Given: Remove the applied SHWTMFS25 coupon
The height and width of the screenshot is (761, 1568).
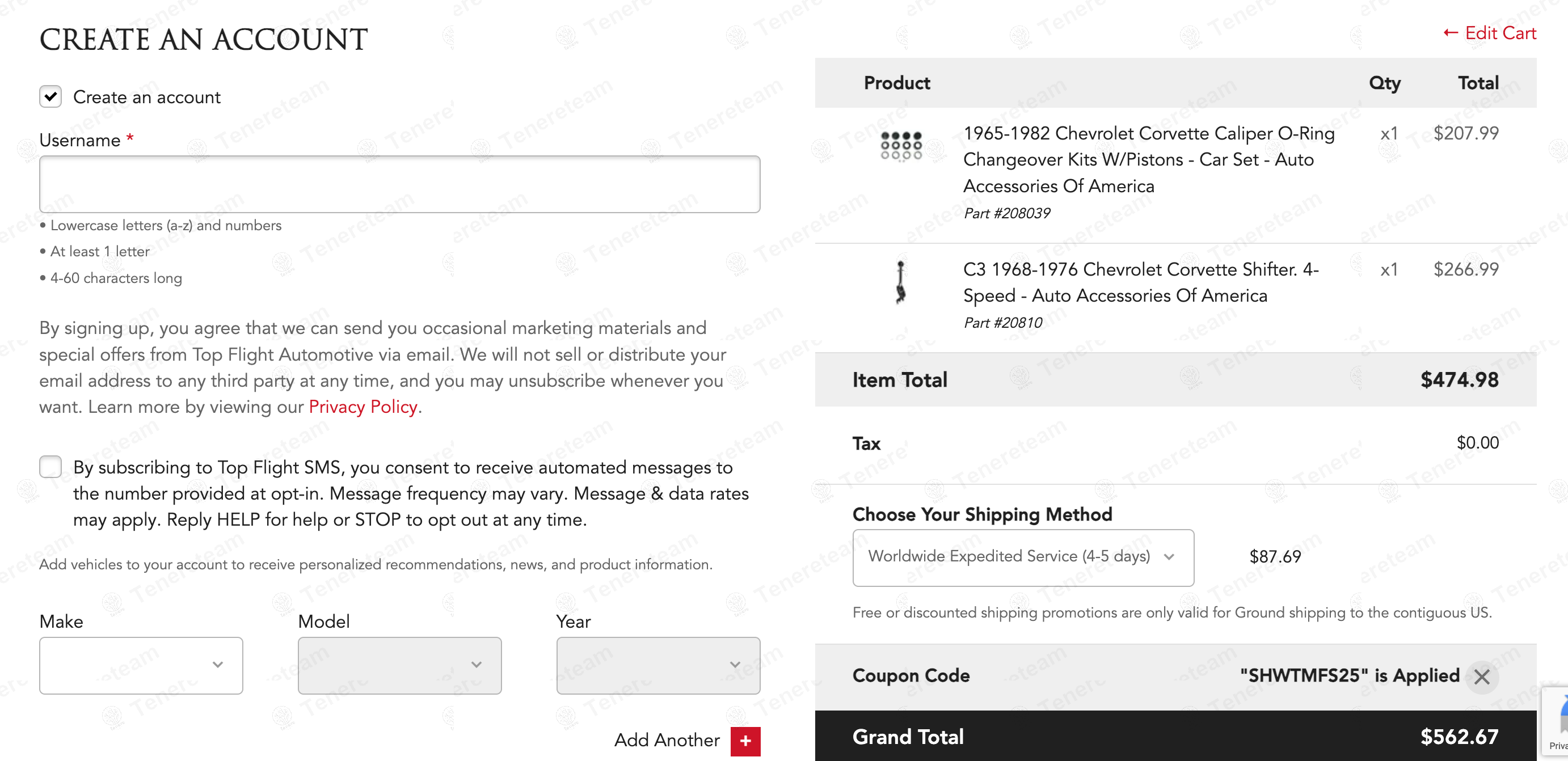Looking at the screenshot, I should click(1482, 677).
